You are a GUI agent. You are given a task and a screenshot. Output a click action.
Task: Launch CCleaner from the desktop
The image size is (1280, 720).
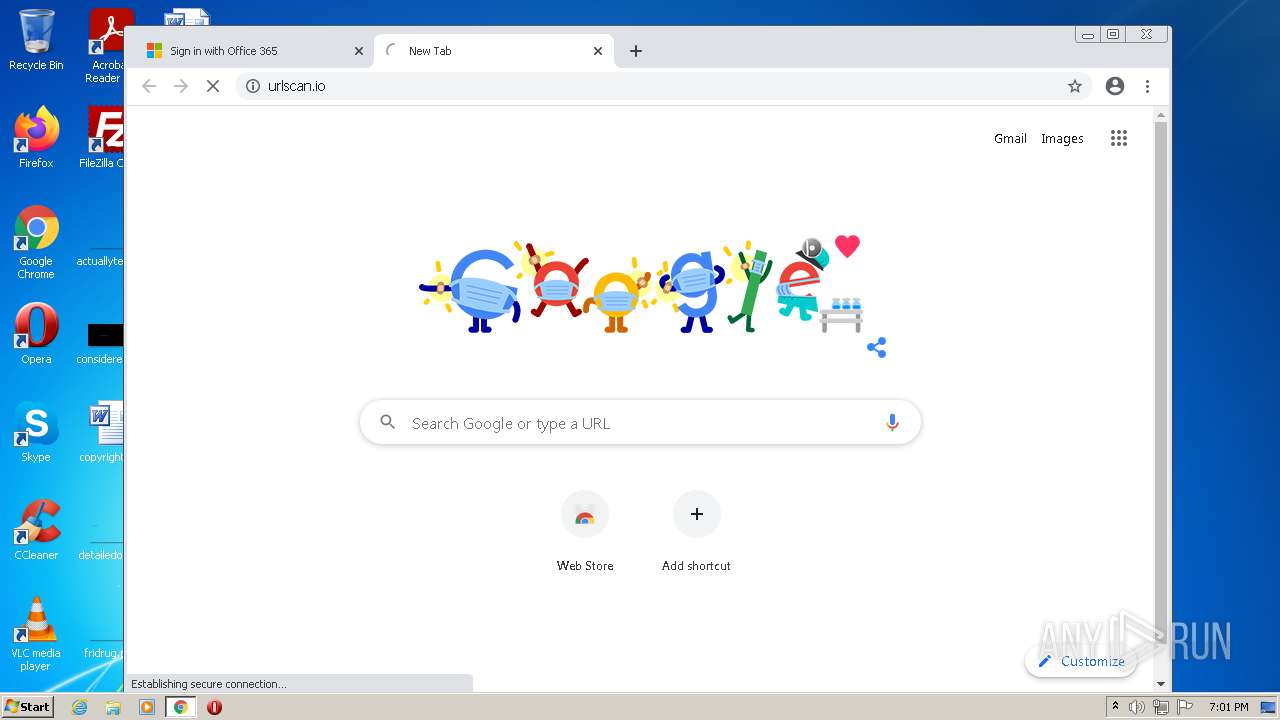pos(36,530)
